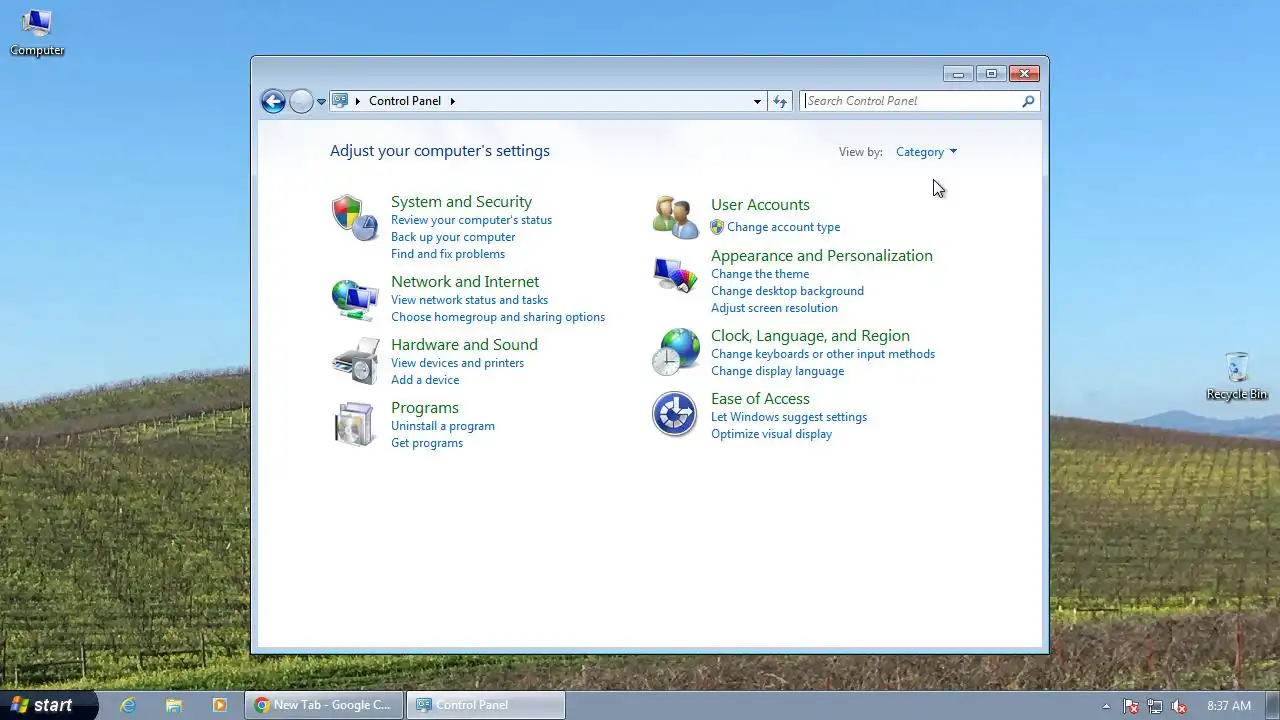1280x720 pixels.
Task: Open the Programs box icon
Action: [x=355, y=424]
